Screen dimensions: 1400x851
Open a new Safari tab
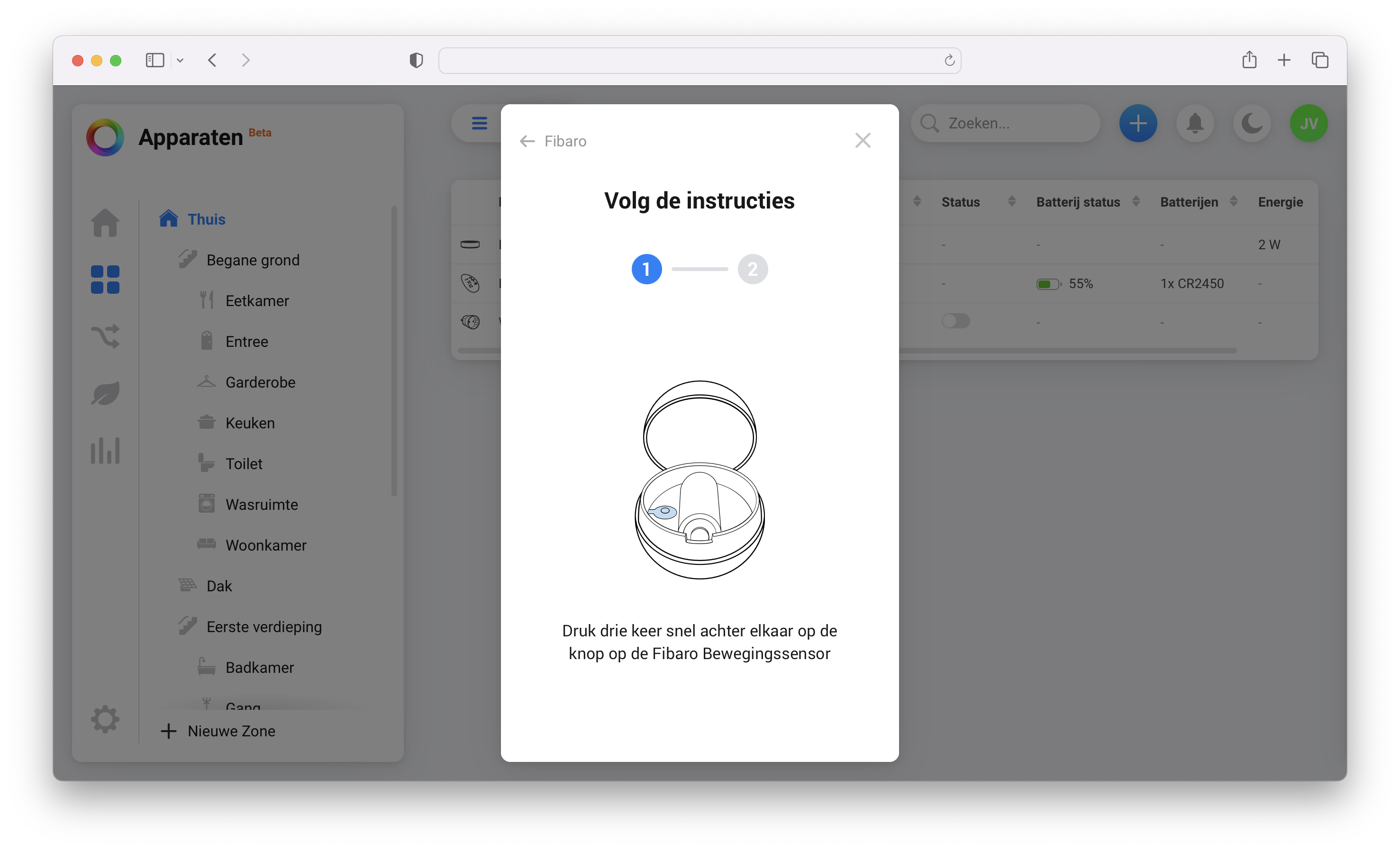(1283, 60)
